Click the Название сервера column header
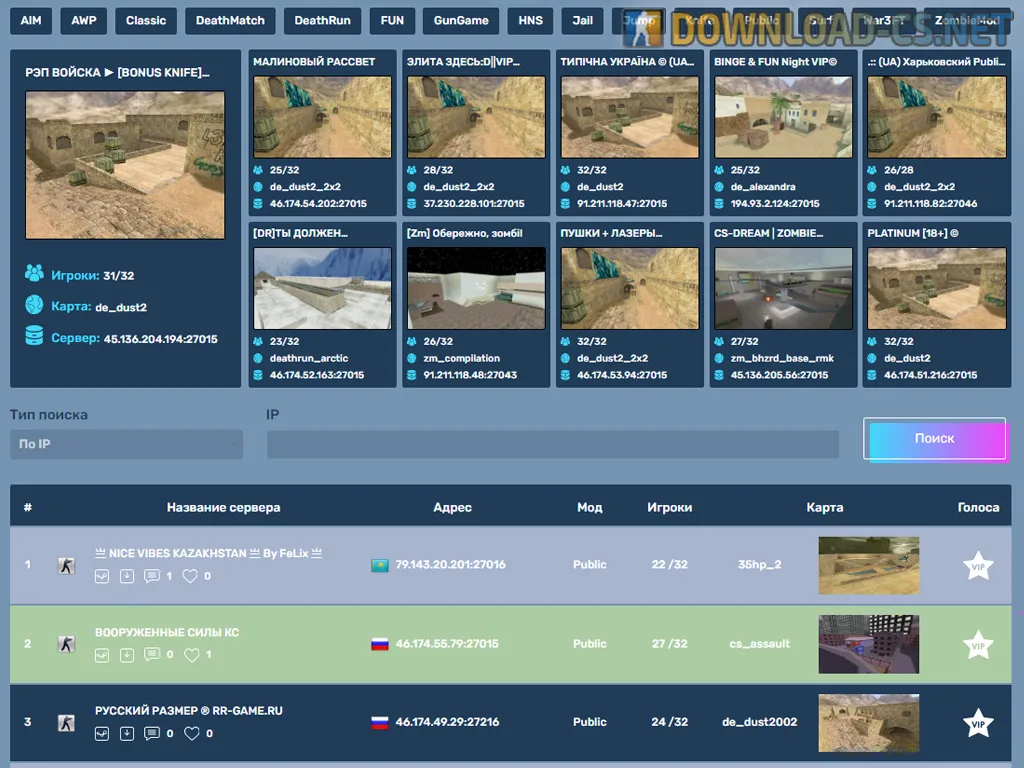 223,507
